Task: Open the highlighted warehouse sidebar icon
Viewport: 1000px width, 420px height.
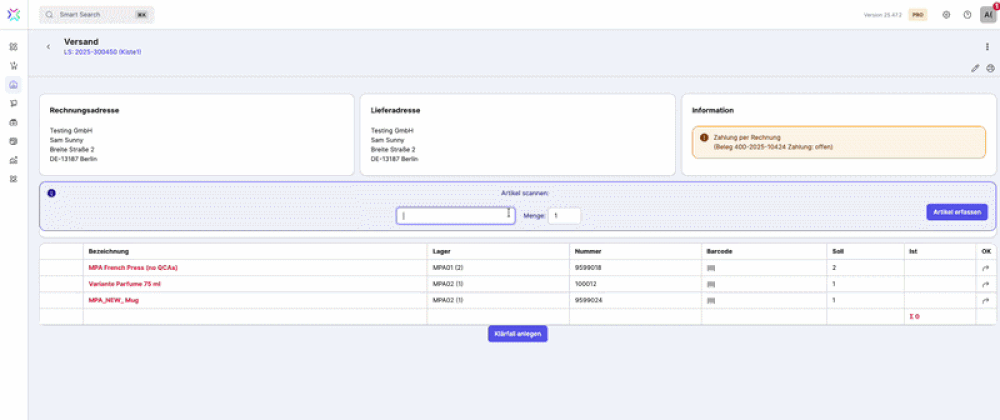Action: (14, 85)
